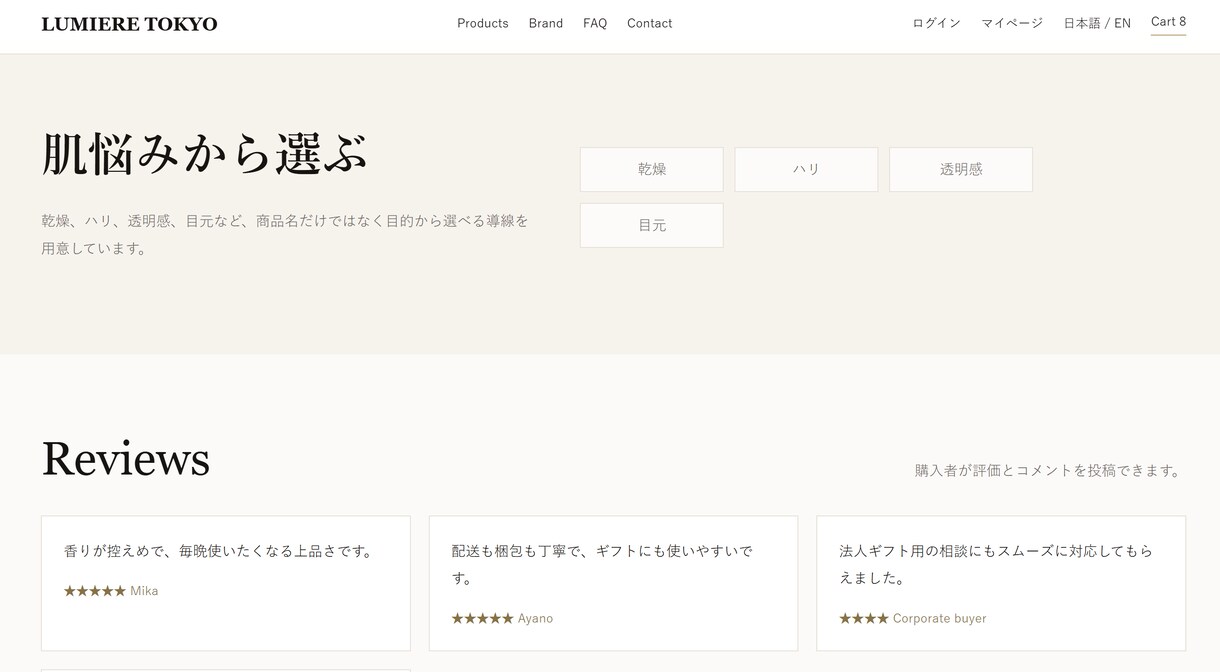Image resolution: width=1220 pixels, height=672 pixels.
Task: Open the Contact page
Action: click(650, 23)
